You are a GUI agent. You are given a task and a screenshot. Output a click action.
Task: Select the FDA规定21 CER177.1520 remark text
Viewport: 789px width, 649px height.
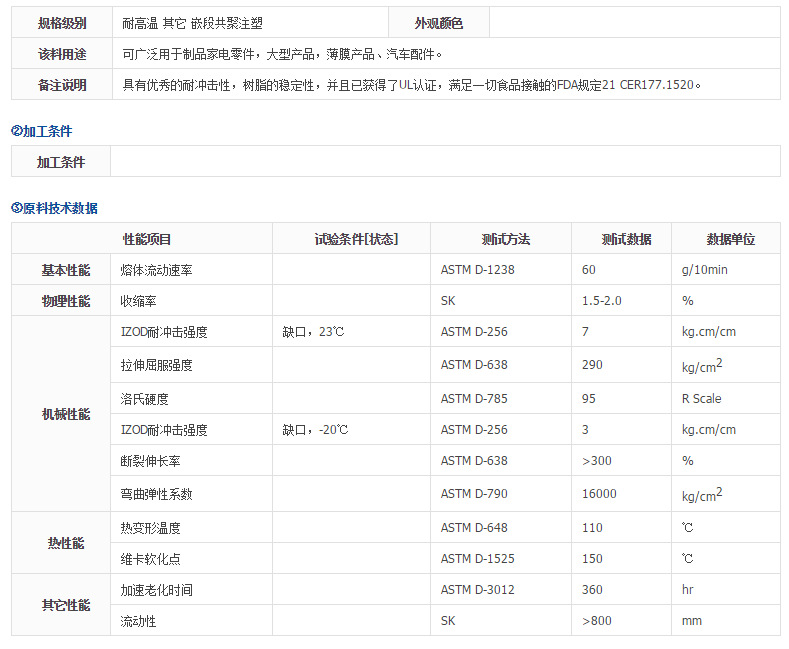point(625,85)
